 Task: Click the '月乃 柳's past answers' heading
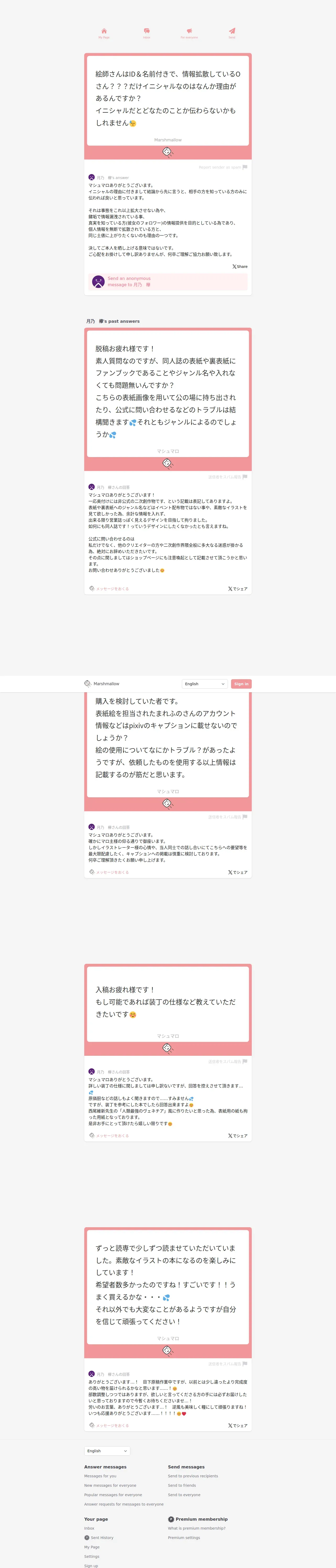coord(113,321)
